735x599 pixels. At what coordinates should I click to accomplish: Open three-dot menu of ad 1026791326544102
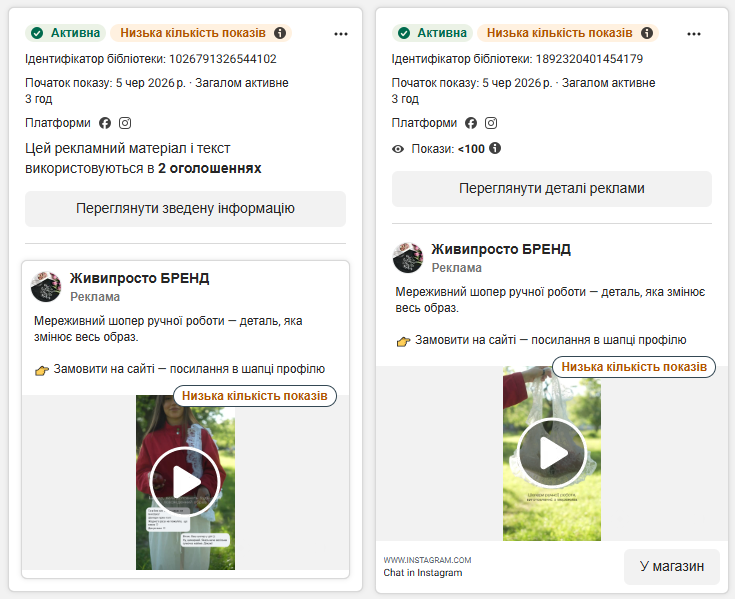341,34
